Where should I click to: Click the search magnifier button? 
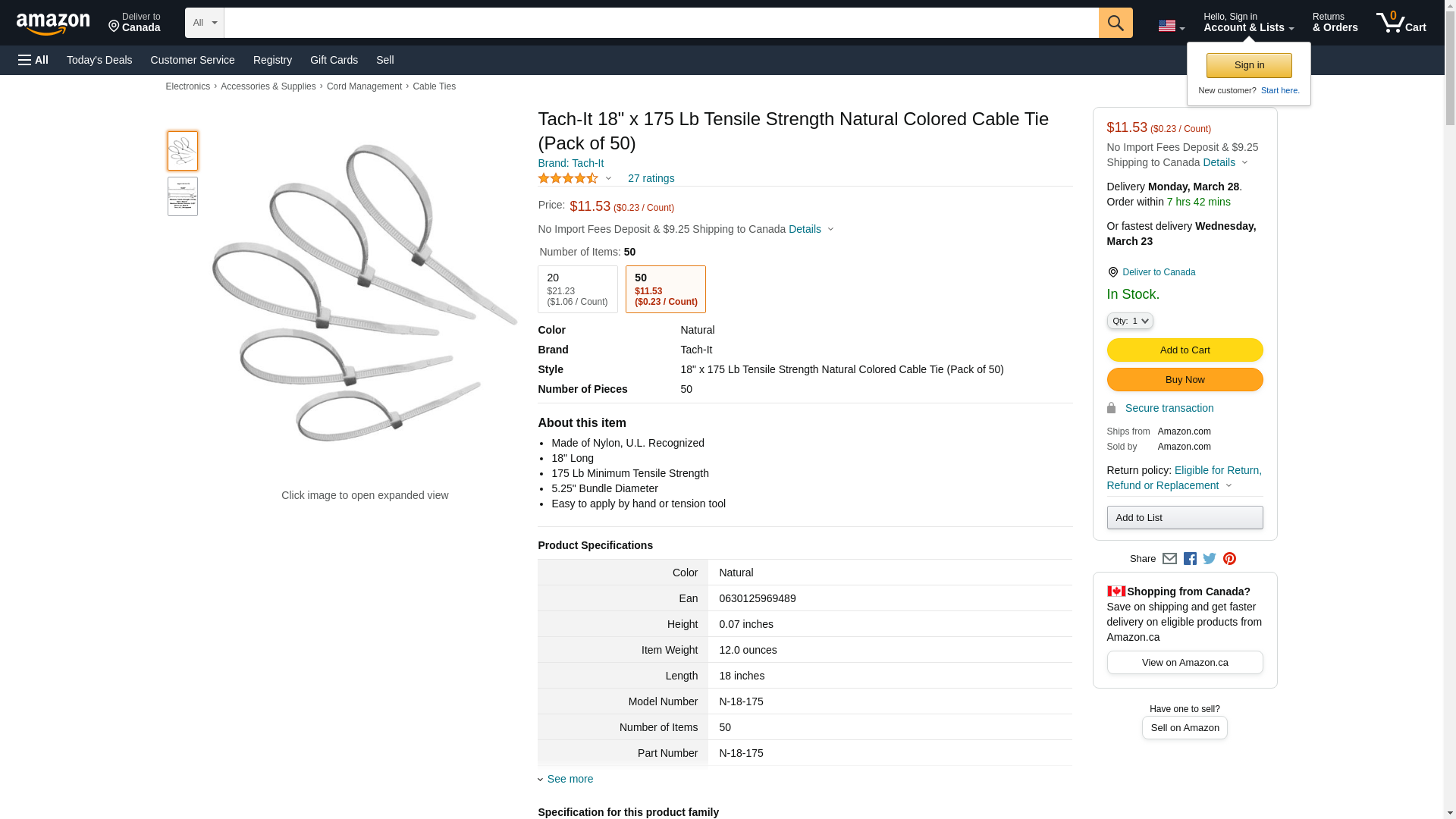pos(1116,23)
